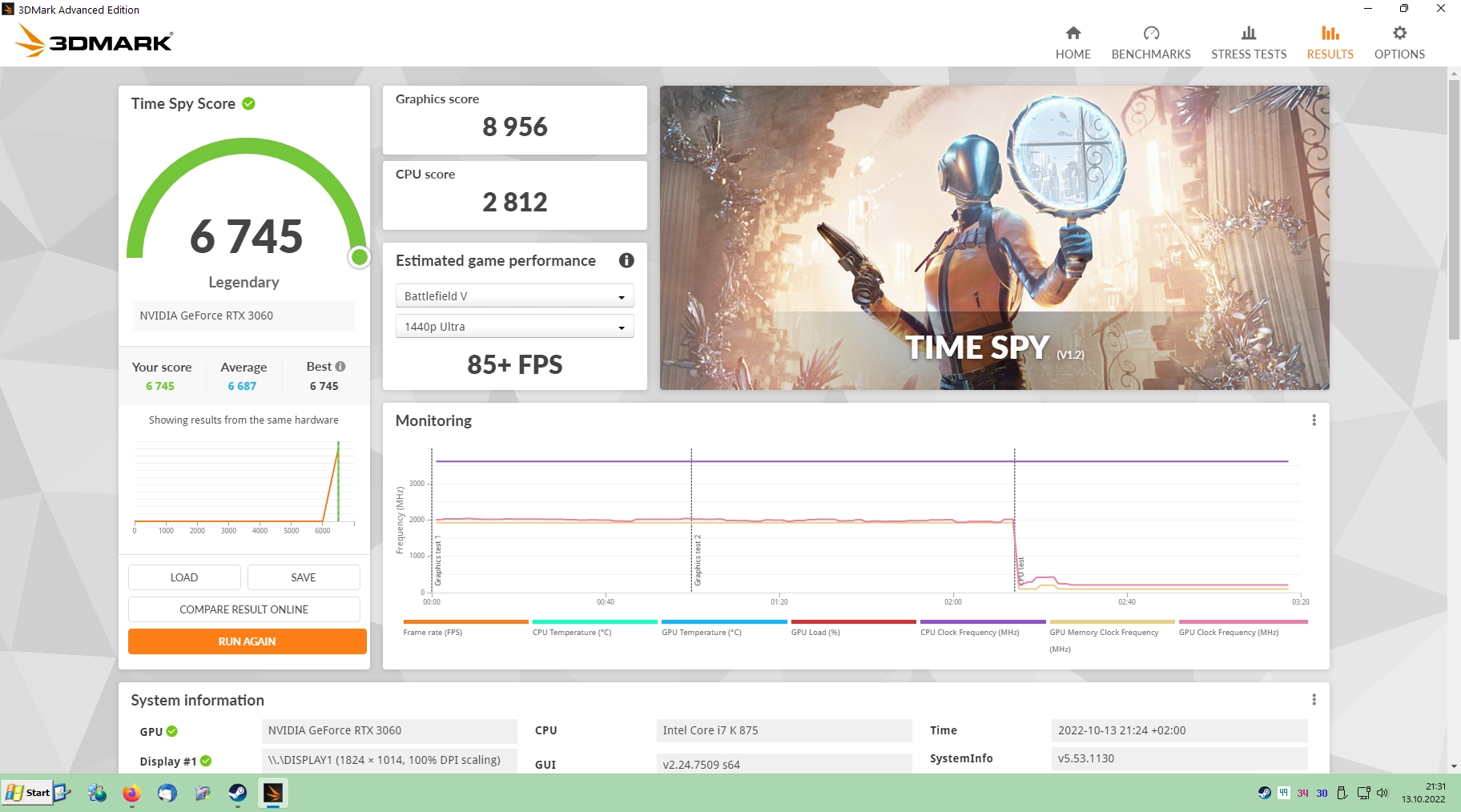Open Steam from the taskbar

(238, 793)
